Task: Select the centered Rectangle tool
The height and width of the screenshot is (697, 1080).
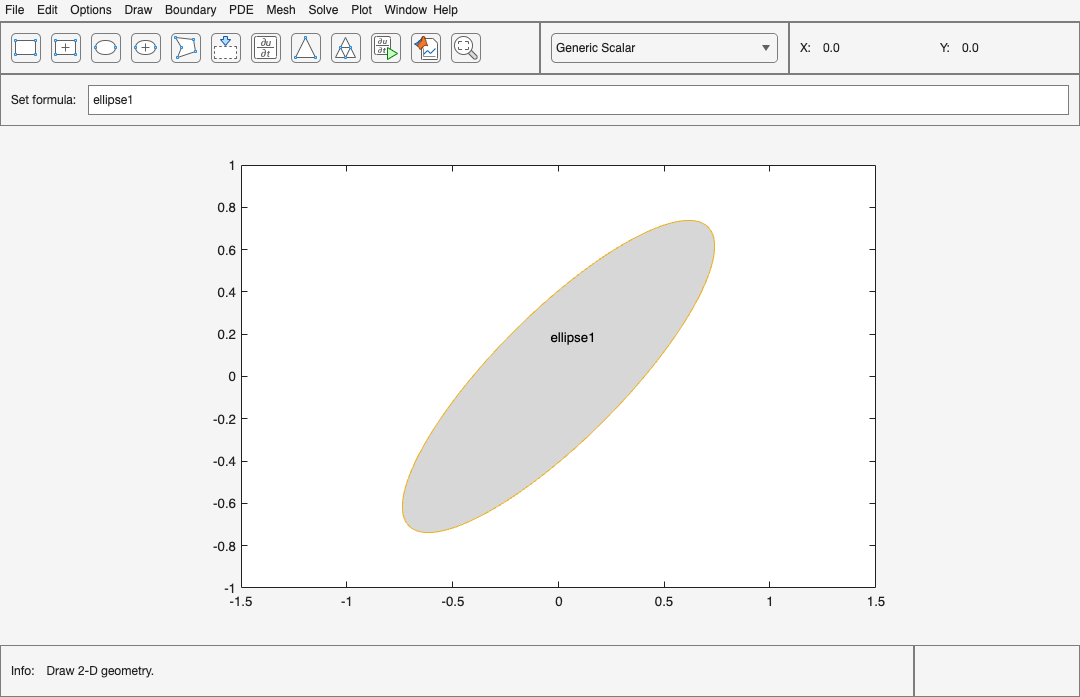Action: [65, 47]
